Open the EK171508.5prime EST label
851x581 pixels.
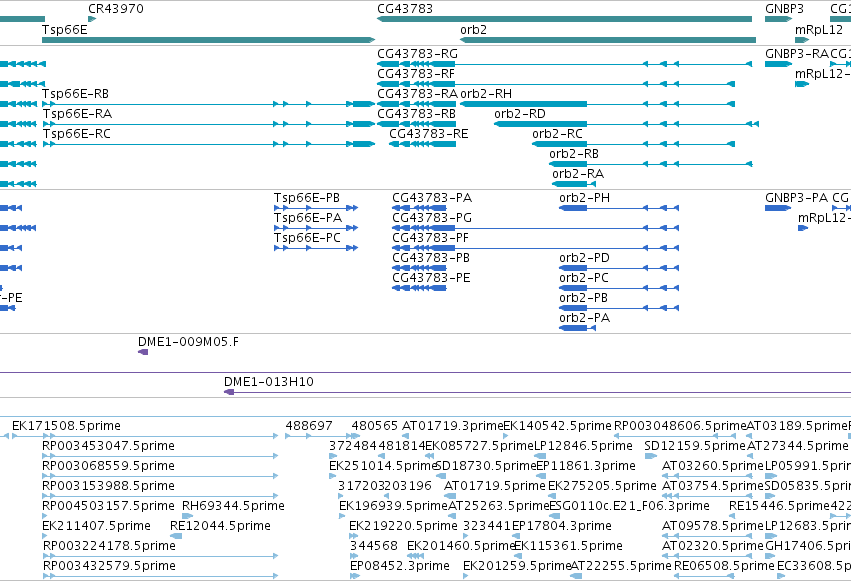pos(66,426)
